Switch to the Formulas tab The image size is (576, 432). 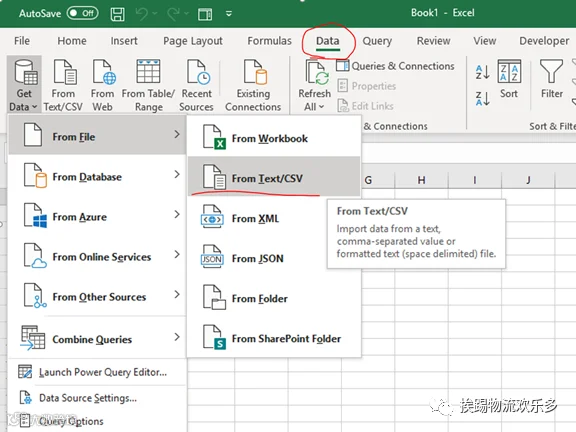269,41
